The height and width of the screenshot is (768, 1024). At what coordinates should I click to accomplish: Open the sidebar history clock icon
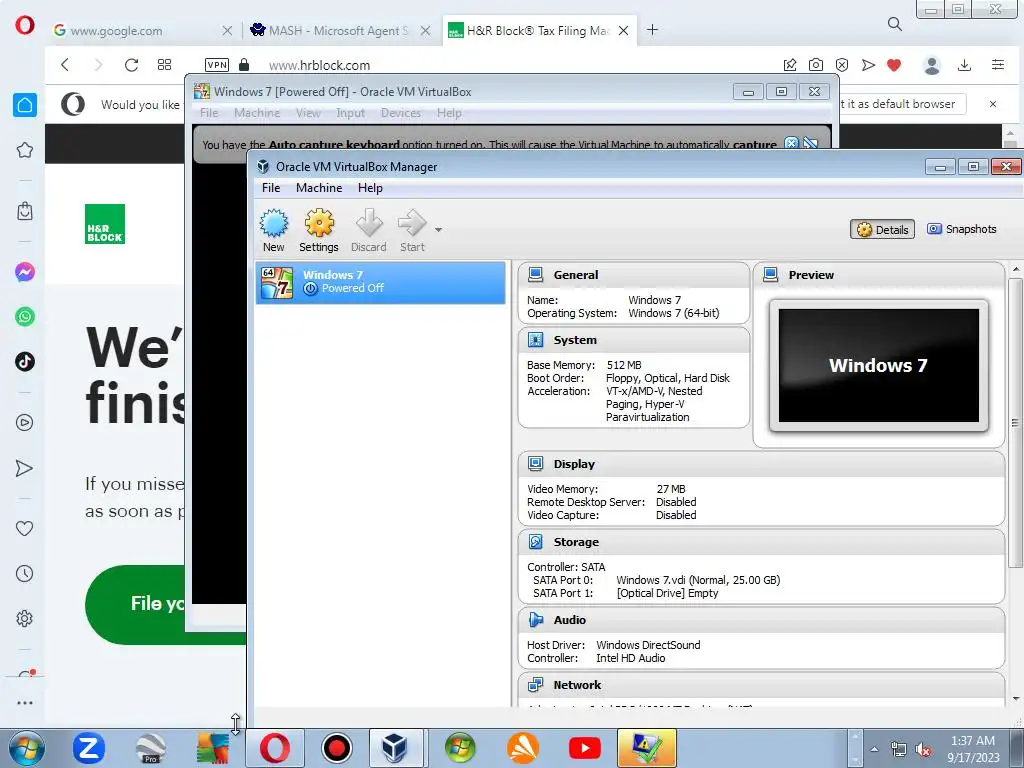[25, 573]
